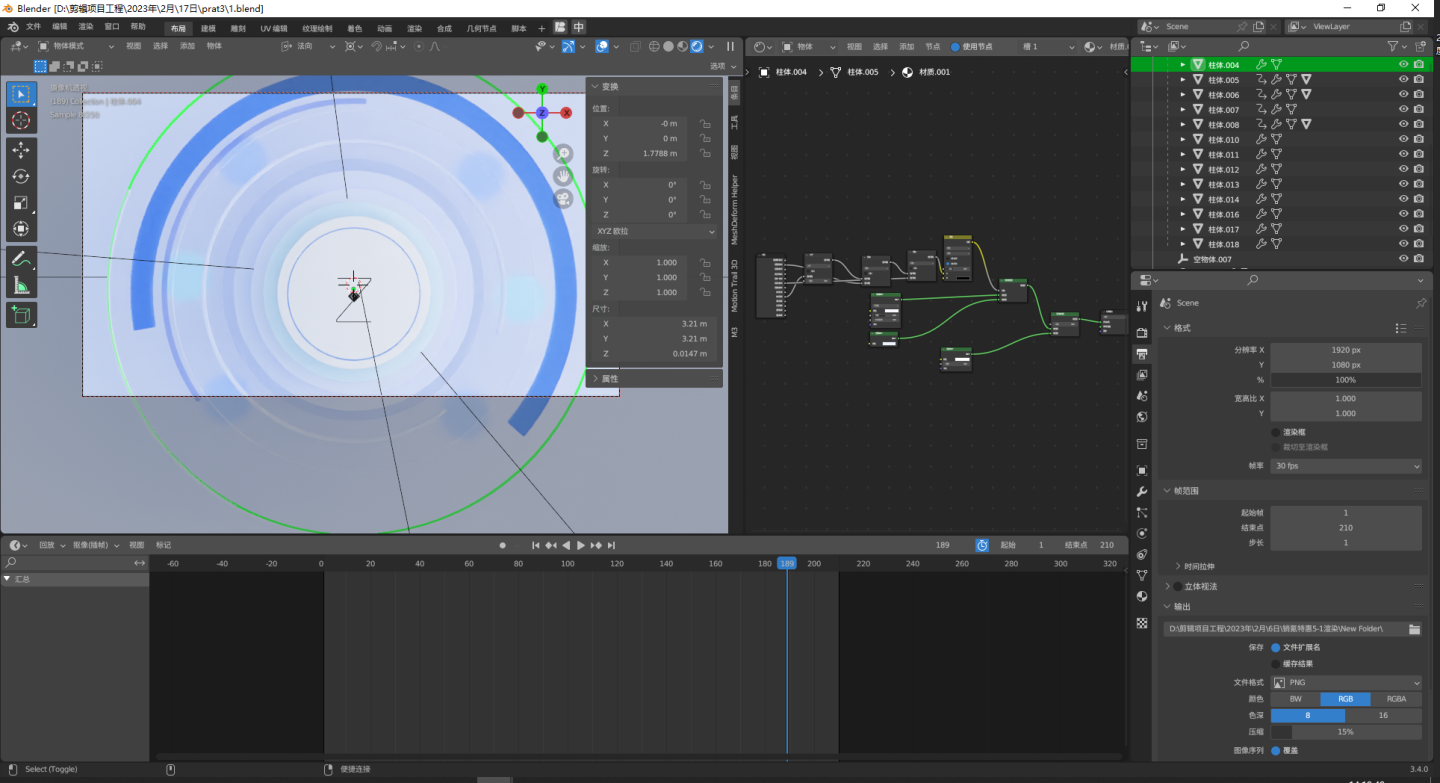This screenshot has height=783, width=1440.
Task: Toggle the 缓存结果 checkbox
Action: 1275,663
